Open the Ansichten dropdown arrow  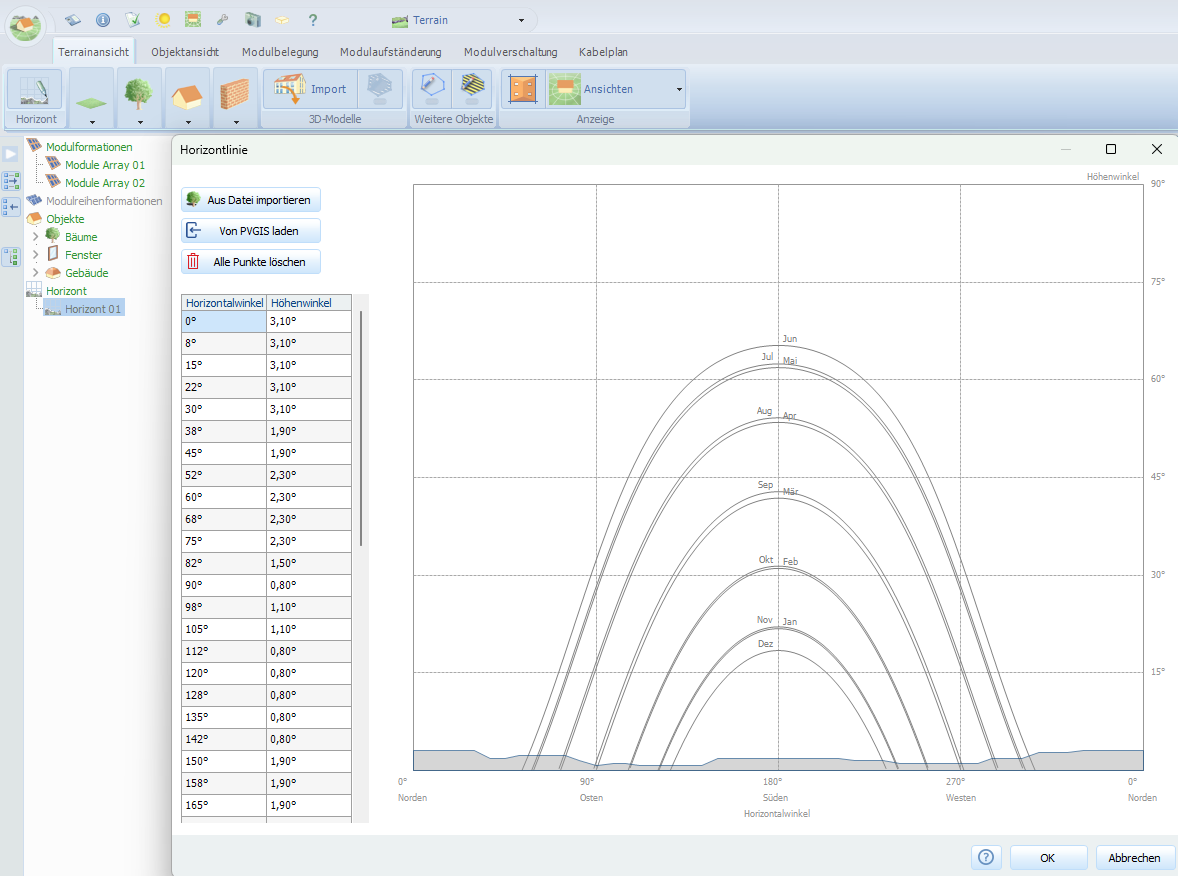pos(679,90)
